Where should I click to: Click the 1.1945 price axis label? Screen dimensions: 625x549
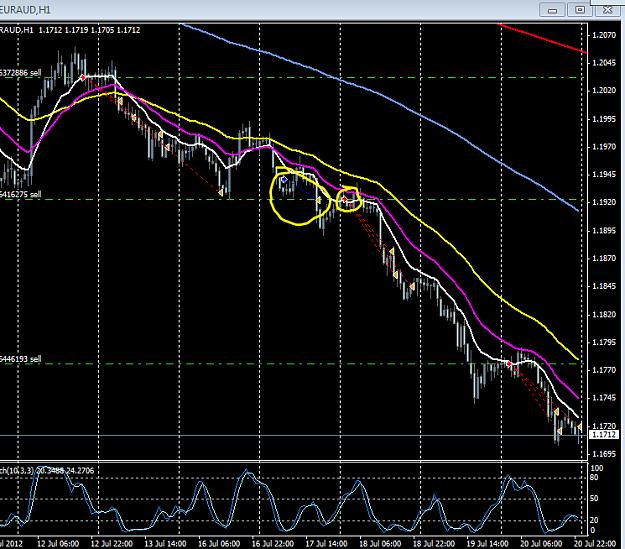tap(604, 174)
